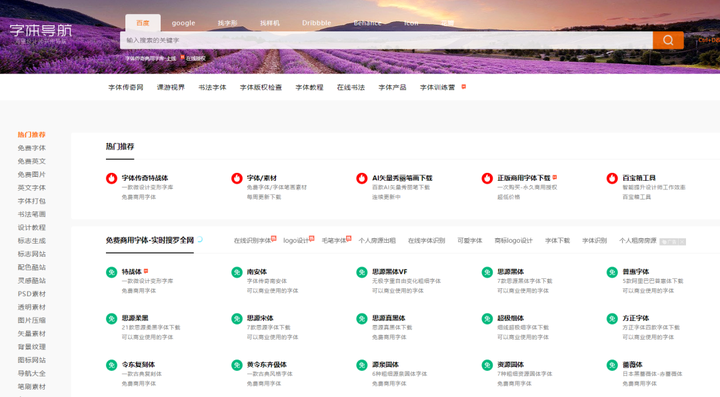Switch to the Icon search tab
Image resolution: width=720 pixels, height=397 pixels.
(x=411, y=23)
